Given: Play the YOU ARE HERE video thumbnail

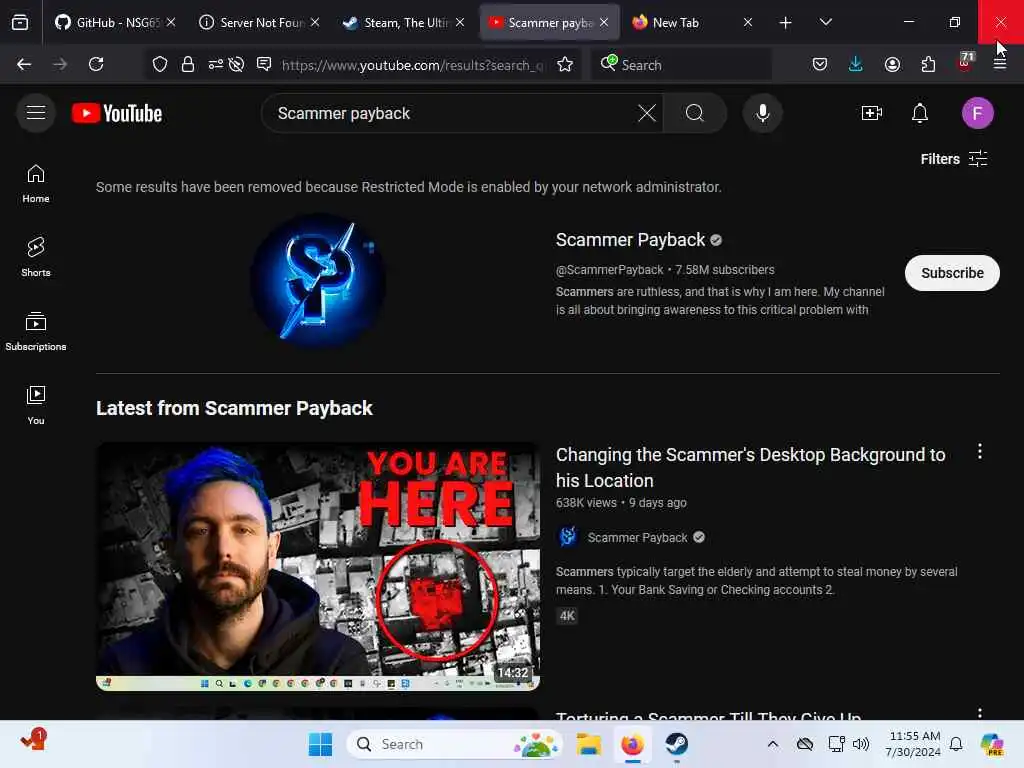Looking at the screenshot, I should [318, 566].
